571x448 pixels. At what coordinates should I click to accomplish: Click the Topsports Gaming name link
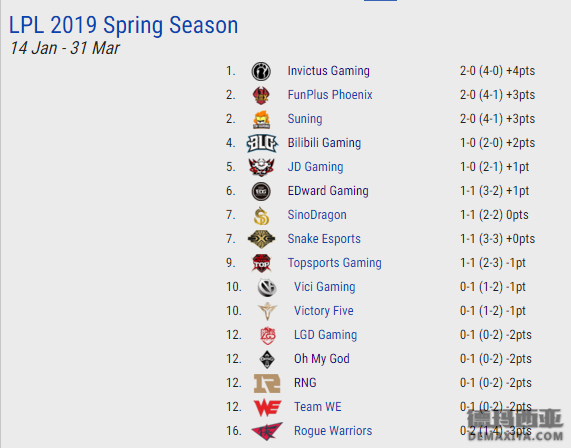(x=335, y=263)
